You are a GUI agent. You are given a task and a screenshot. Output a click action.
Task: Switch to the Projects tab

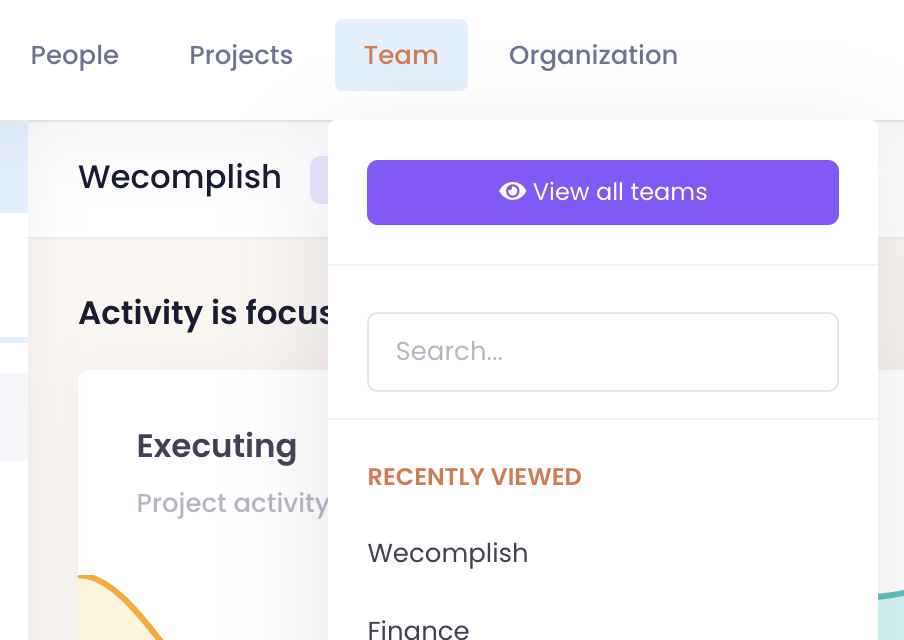point(241,55)
